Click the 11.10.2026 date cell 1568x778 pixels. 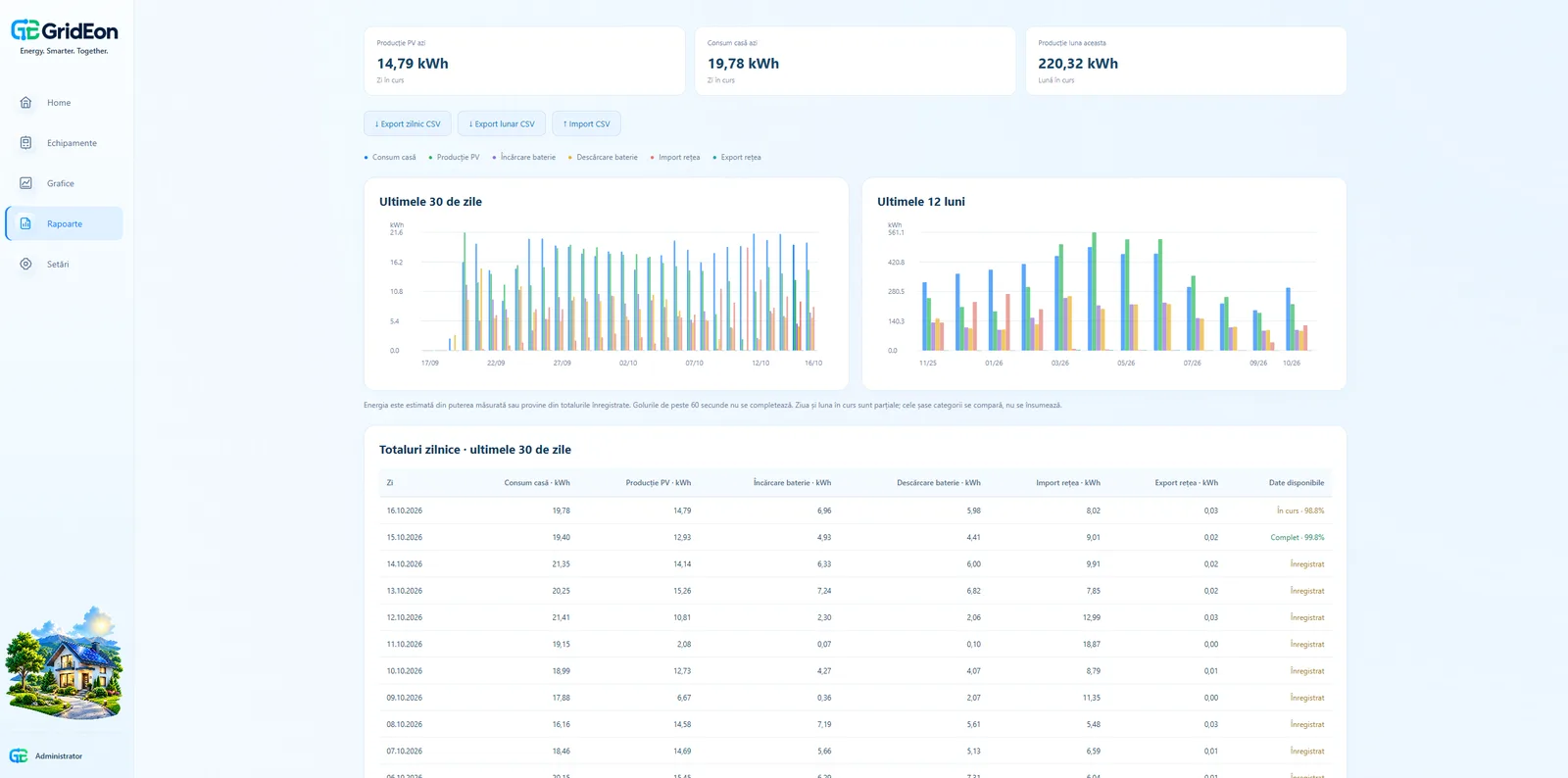click(x=405, y=645)
